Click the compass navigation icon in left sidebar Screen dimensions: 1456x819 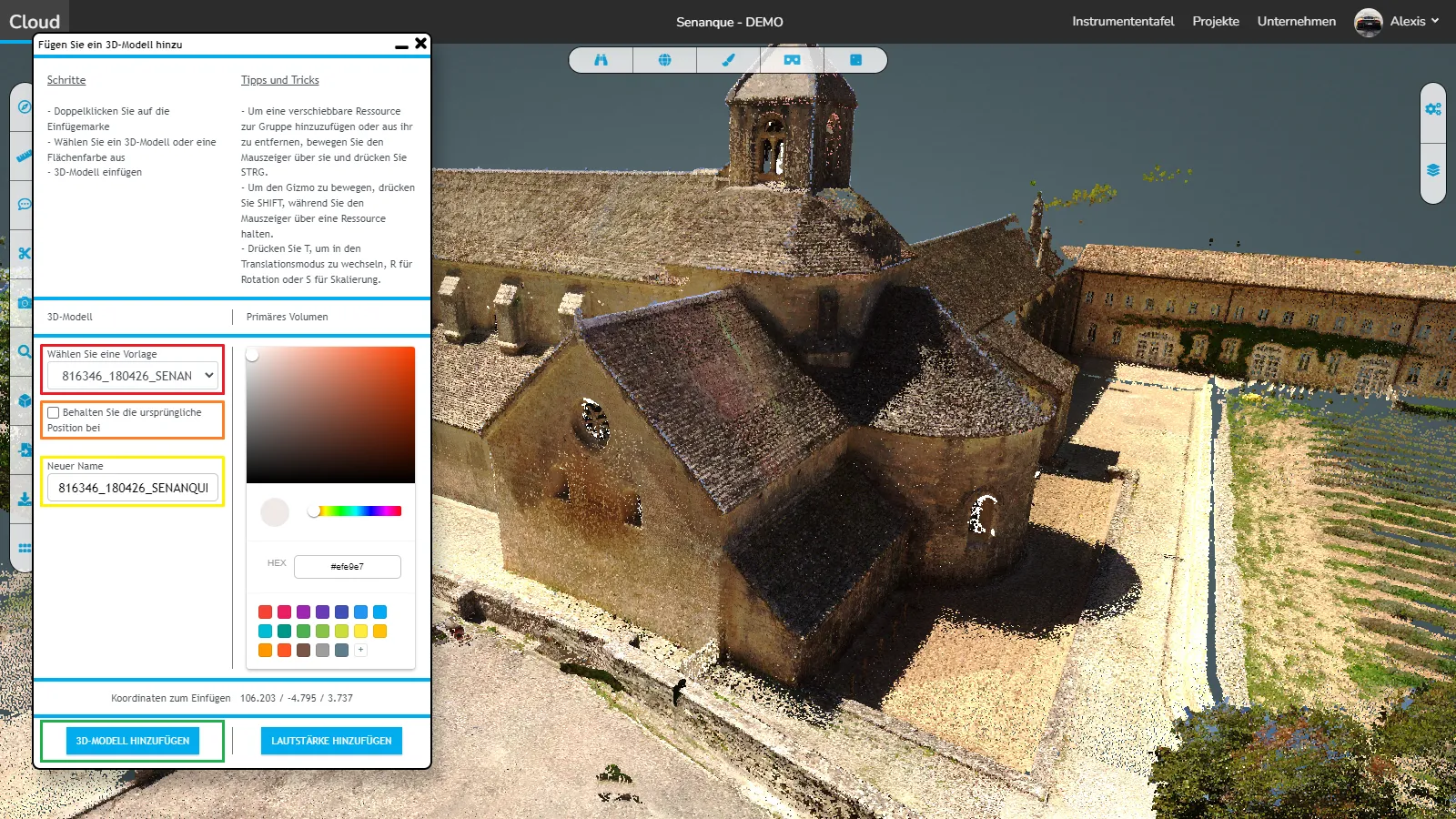(x=25, y=107)
